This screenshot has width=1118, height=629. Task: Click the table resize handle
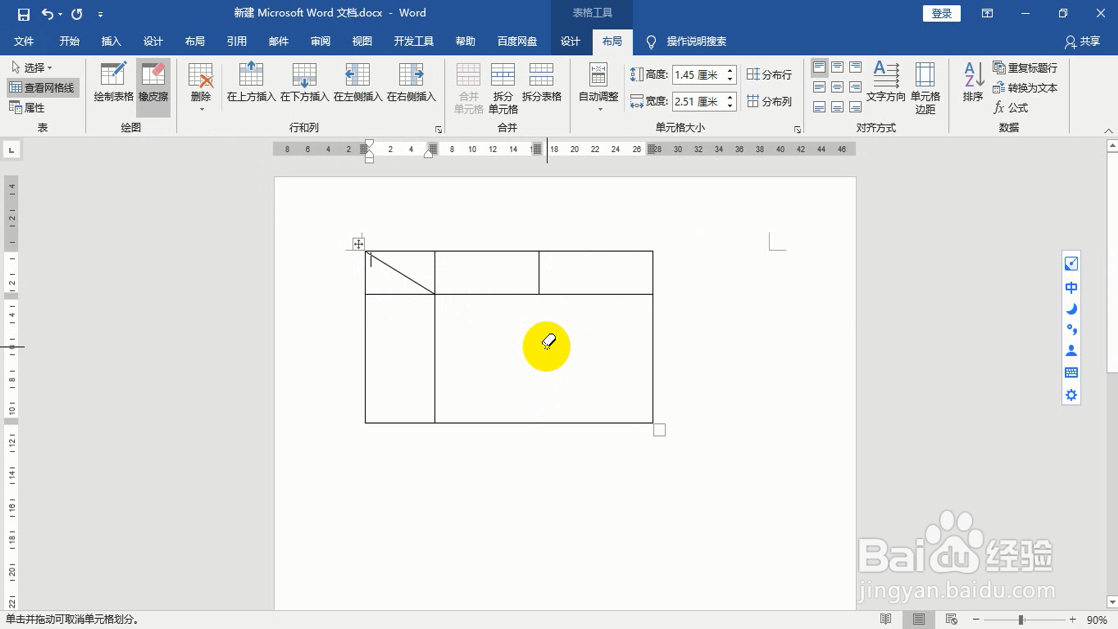point(660,430)
